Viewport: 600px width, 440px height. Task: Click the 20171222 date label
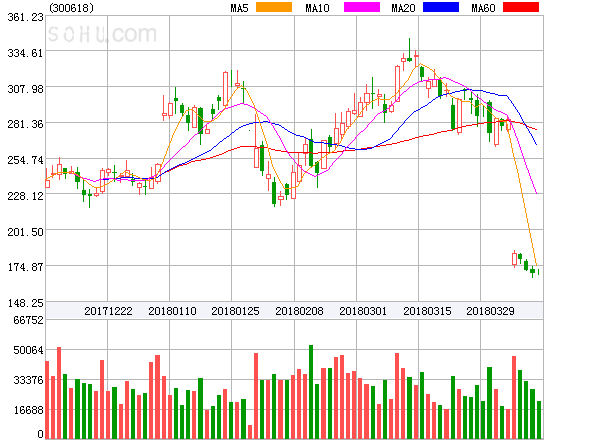(x=108, y=311)
